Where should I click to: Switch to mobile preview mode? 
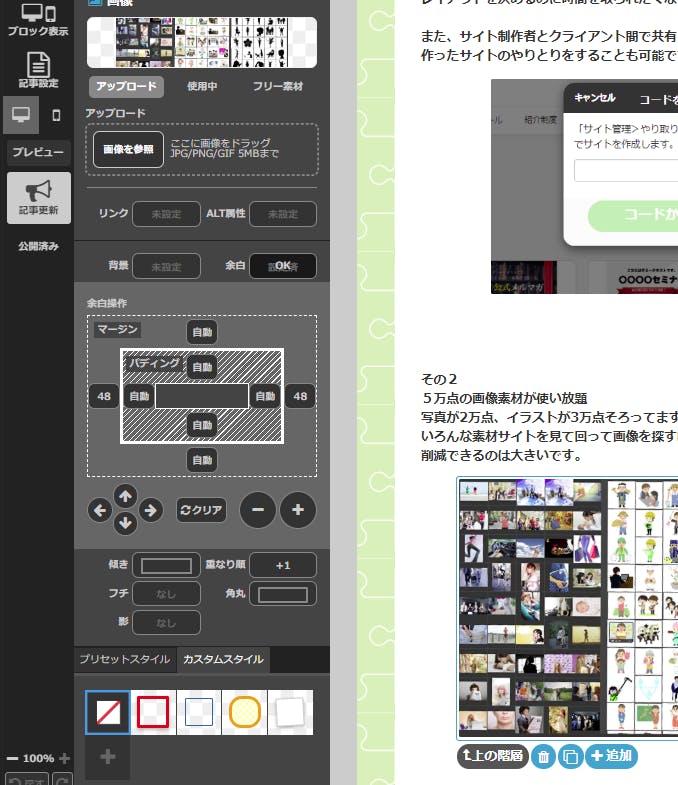pyautogui.click(x=56, y=115)
